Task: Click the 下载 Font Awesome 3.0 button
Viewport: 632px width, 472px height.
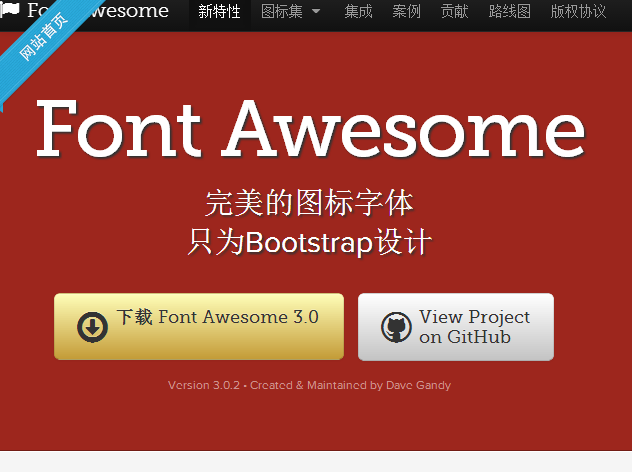Action: (x=199, y=326)
